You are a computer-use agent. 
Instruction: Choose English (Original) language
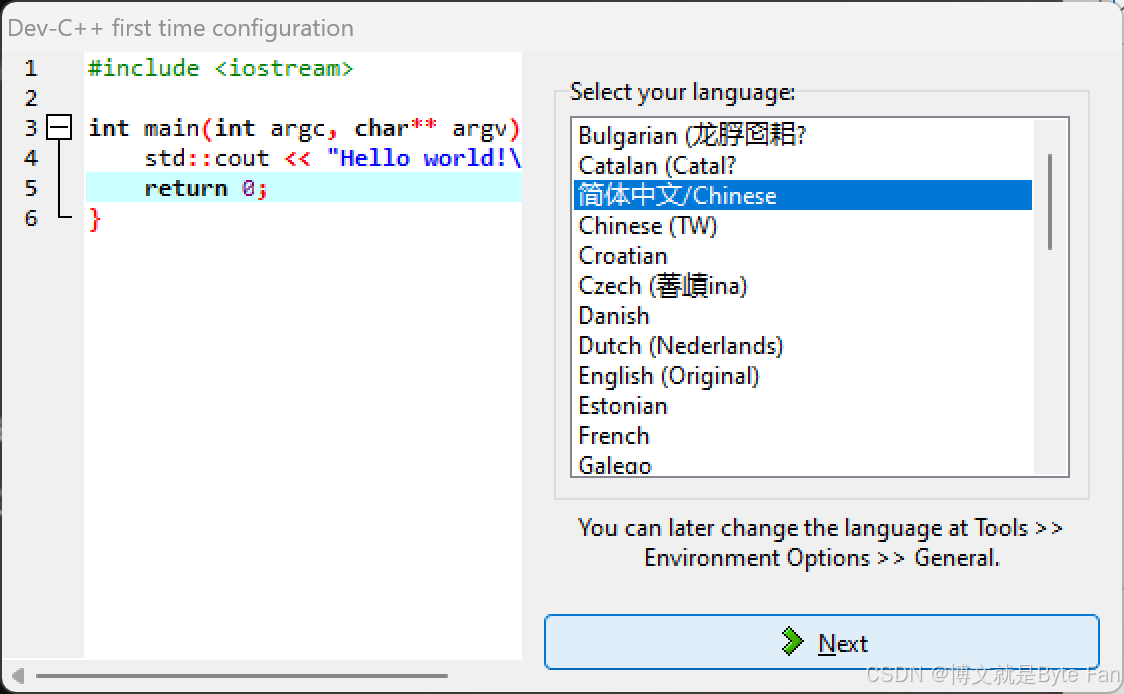803,376
